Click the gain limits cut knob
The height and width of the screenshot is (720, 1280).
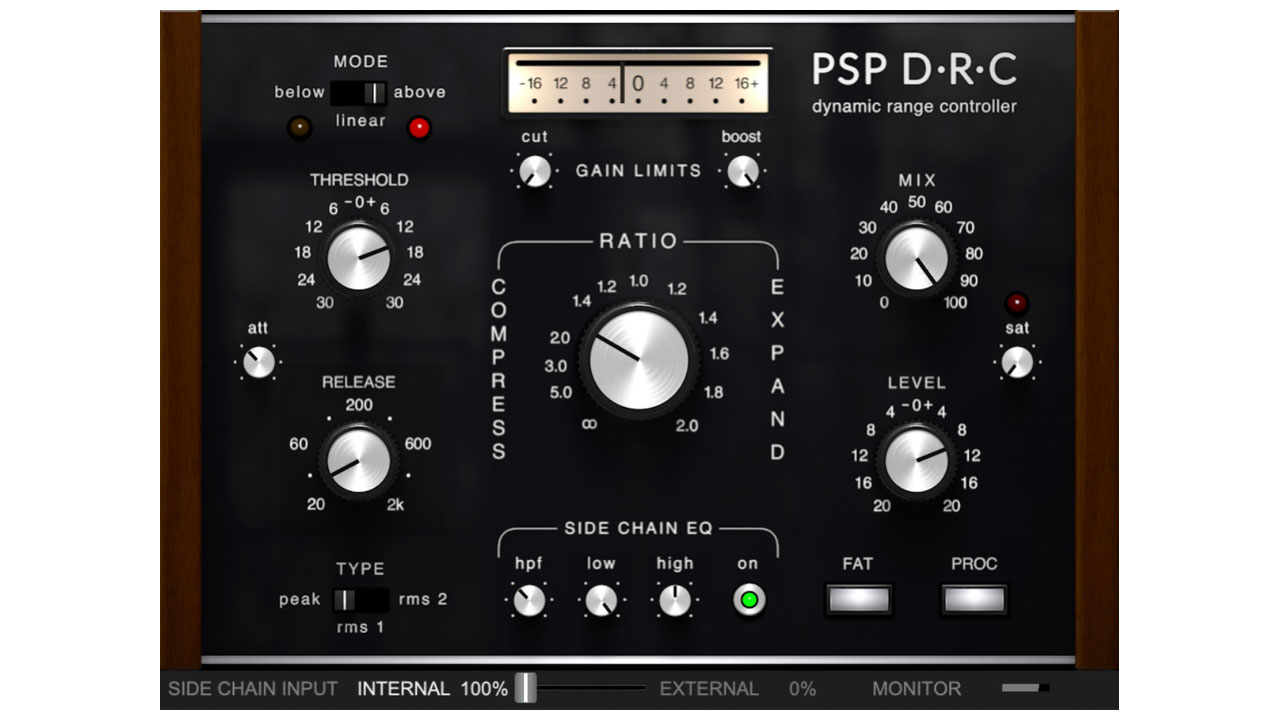click(x=535, y=171)
